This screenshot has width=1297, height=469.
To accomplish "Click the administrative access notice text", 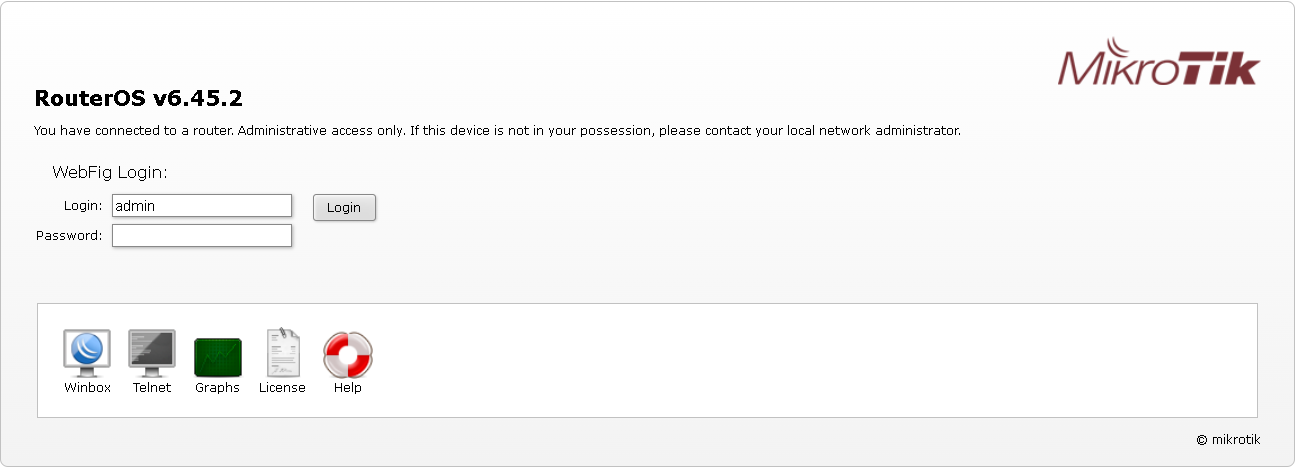I will [497, 131].
